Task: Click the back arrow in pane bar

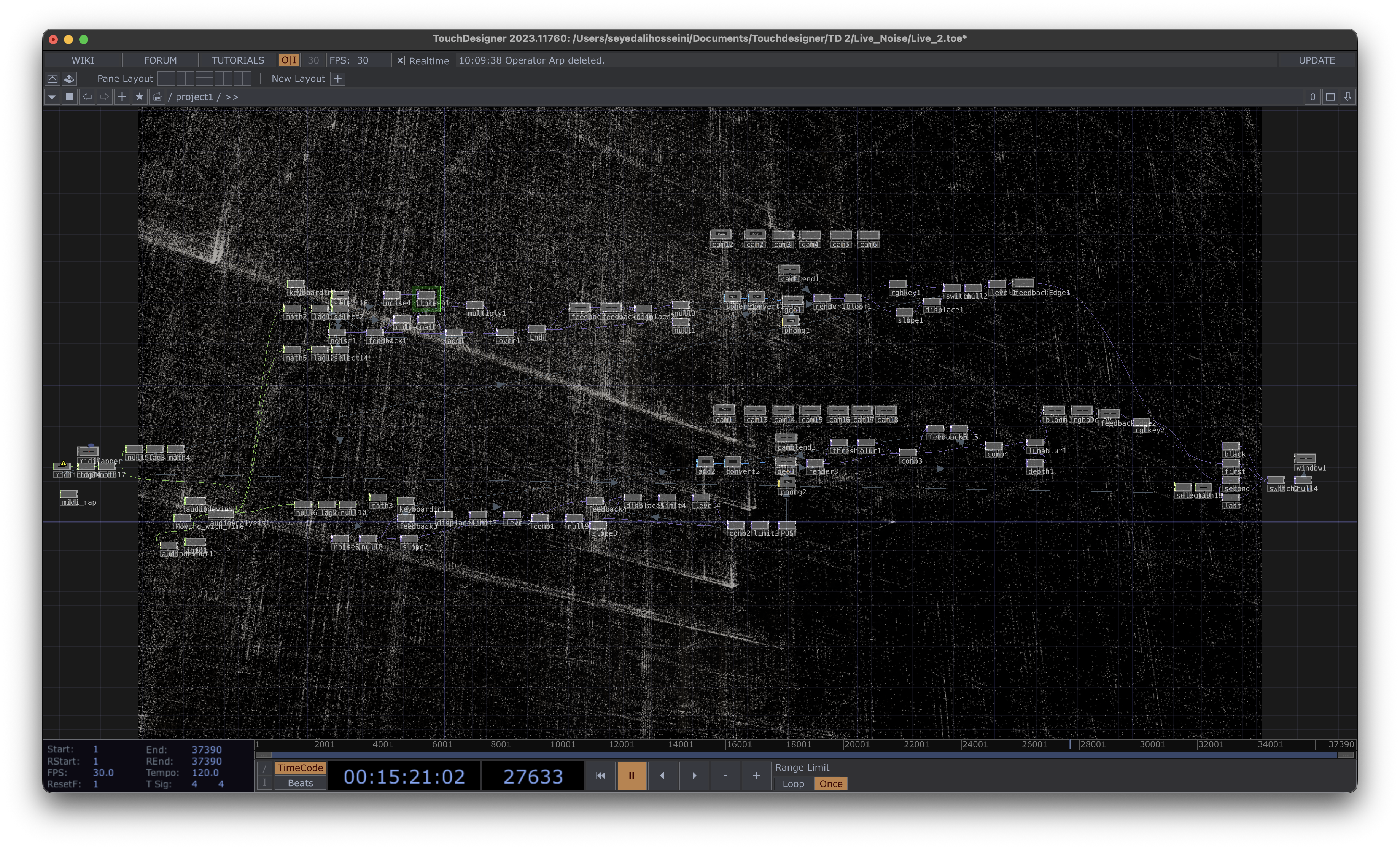Action: (x=87, y=97)
